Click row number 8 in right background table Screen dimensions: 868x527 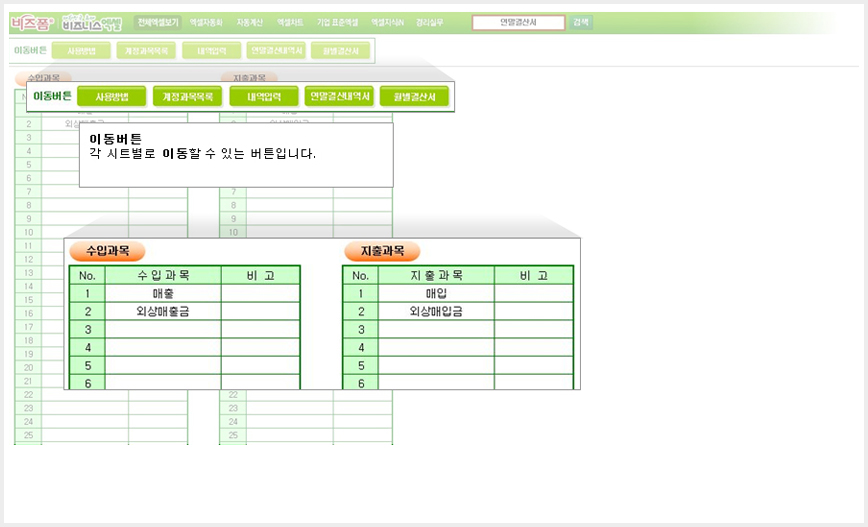click(233, 205)
